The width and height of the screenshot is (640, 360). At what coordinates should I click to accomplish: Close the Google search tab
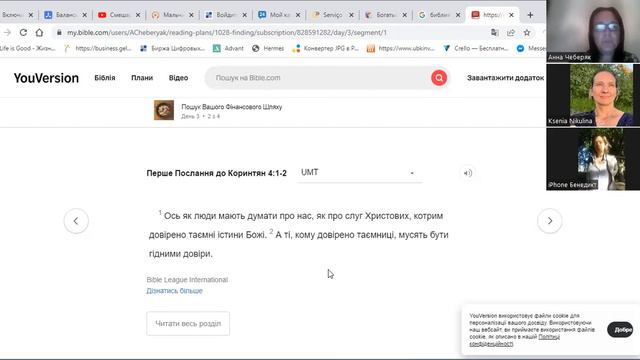458,15
